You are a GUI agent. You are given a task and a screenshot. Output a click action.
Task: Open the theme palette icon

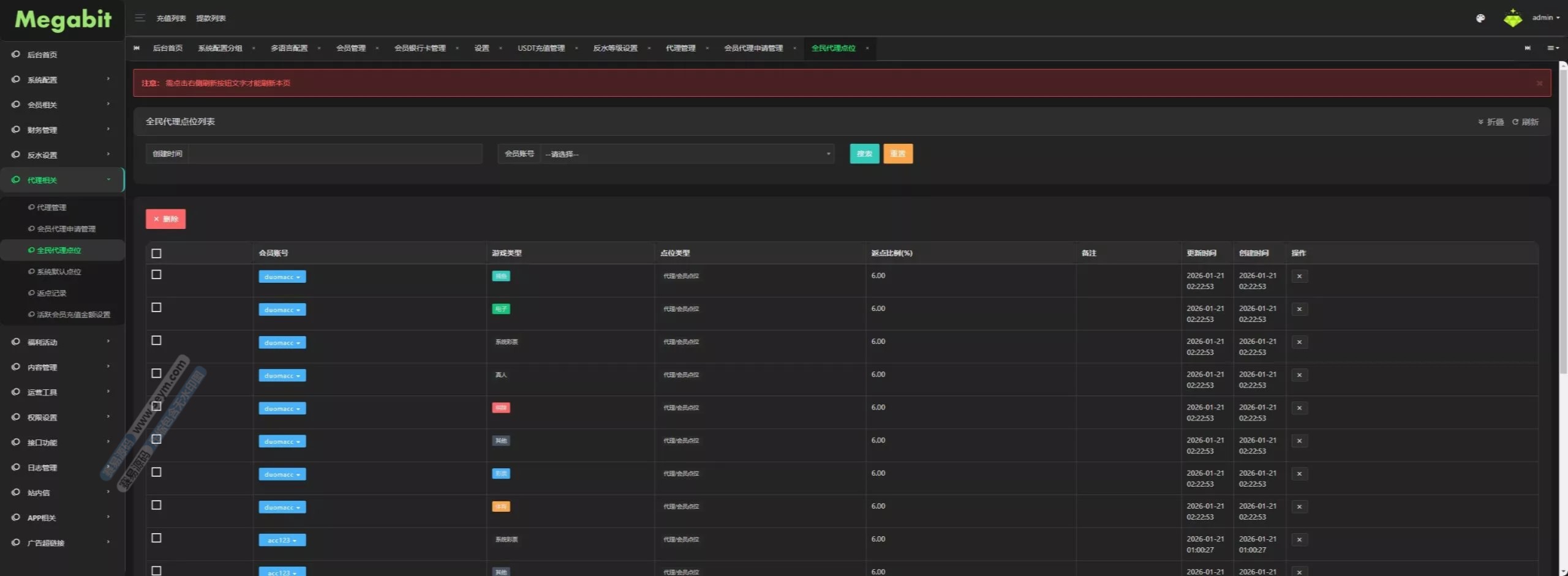tap(1480, 18)
